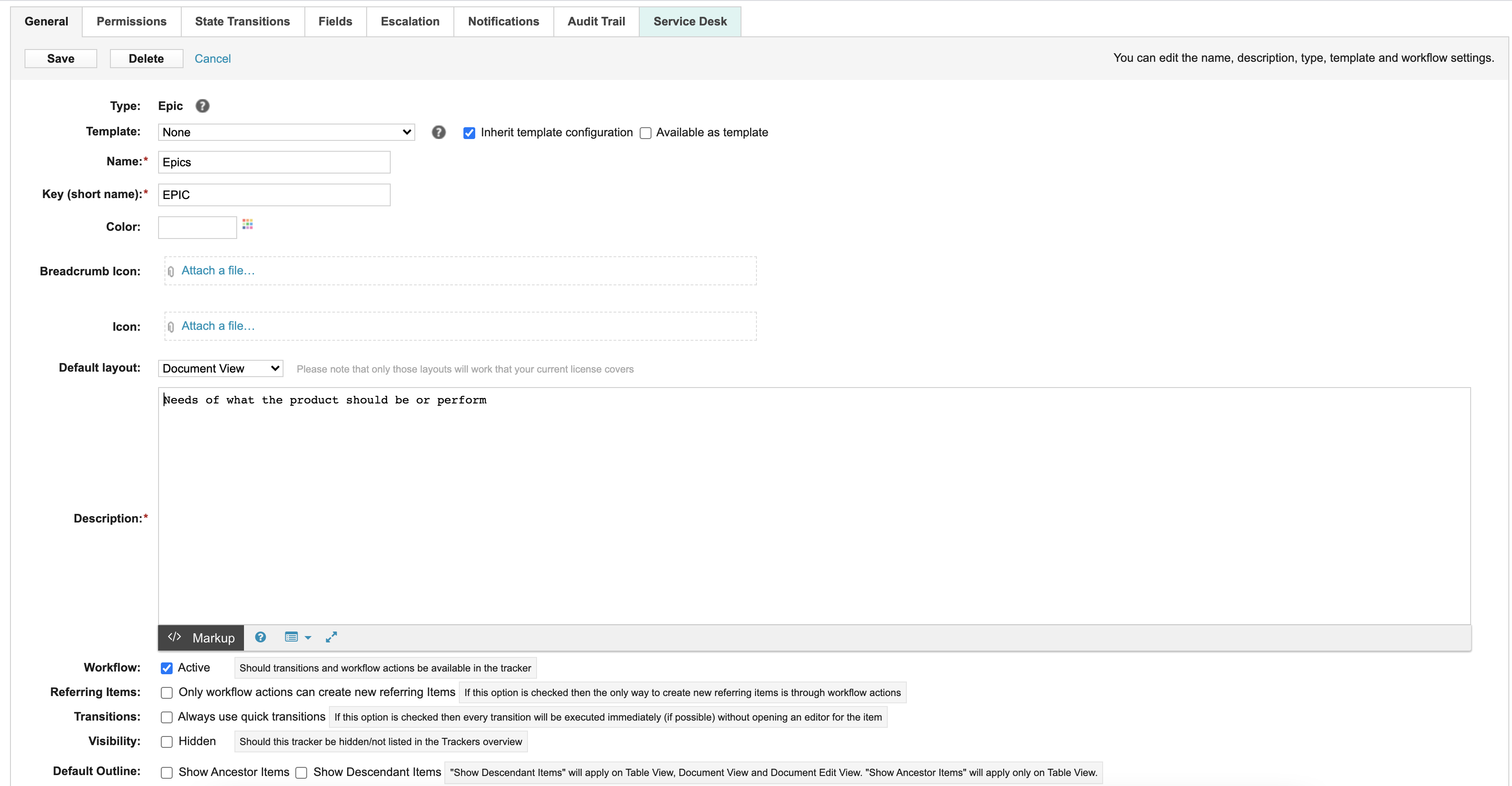Switch to the State Transitions tab
This screenshot has width=1512, height=786.
pyautogui.click(x=243, y=21)
